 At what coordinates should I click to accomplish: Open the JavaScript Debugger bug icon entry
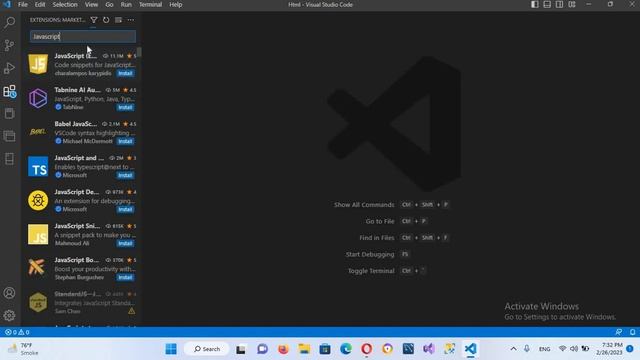click(x=38, y=200)
